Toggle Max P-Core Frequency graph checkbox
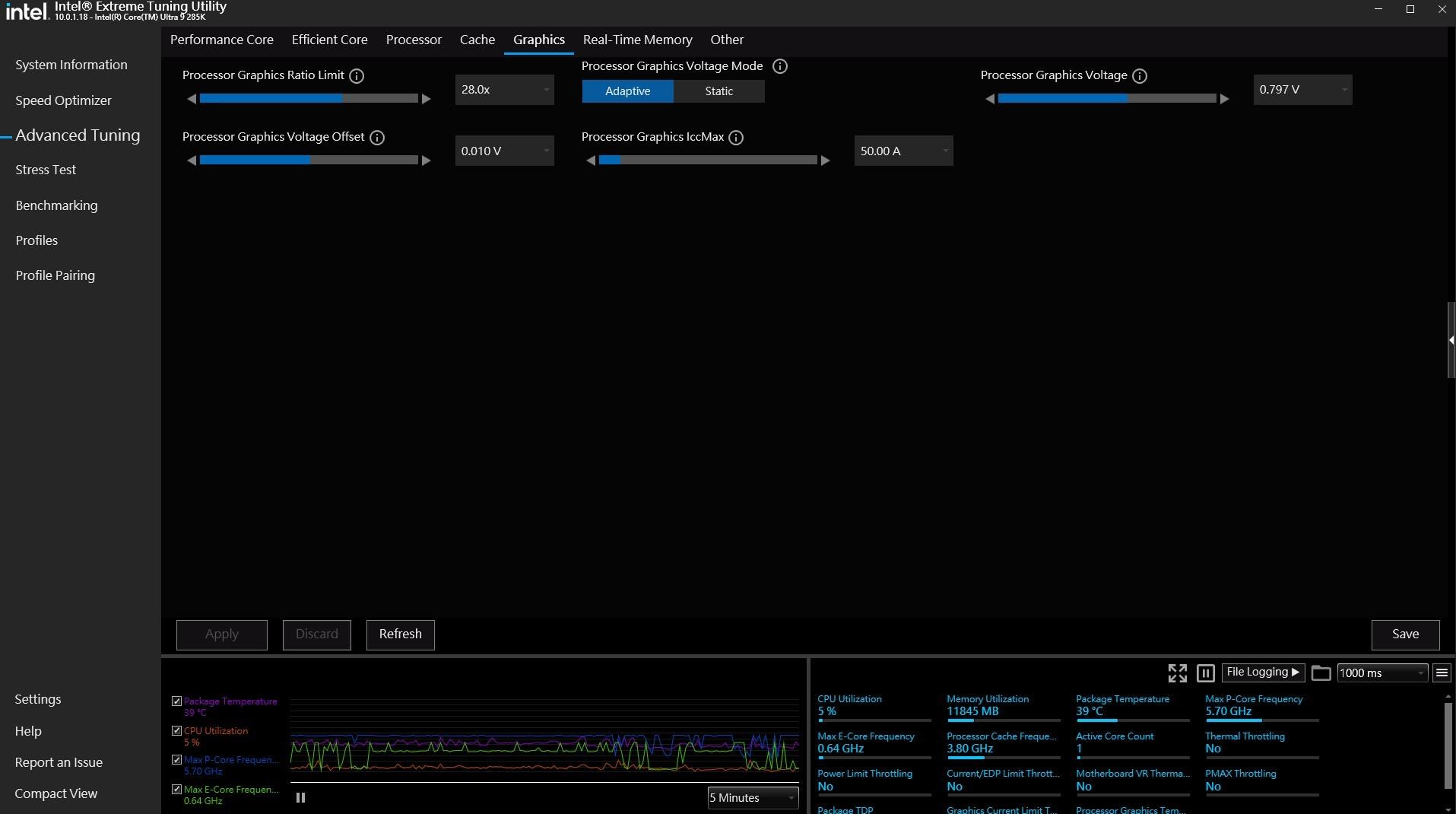Screen dimensions: 1456x814 176,760
